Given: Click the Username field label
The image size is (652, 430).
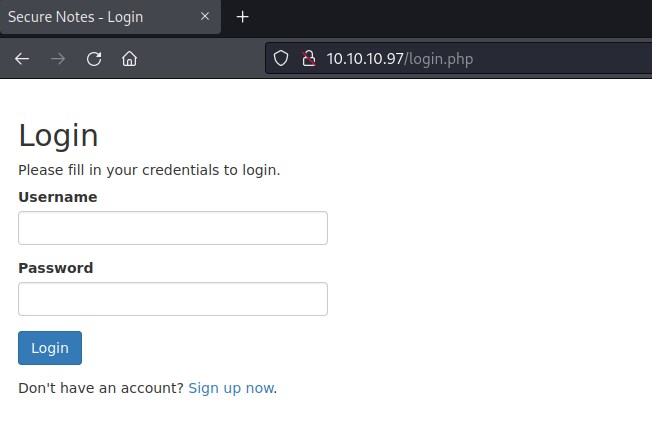Looking at the screenshot, I should pos(58,197).
